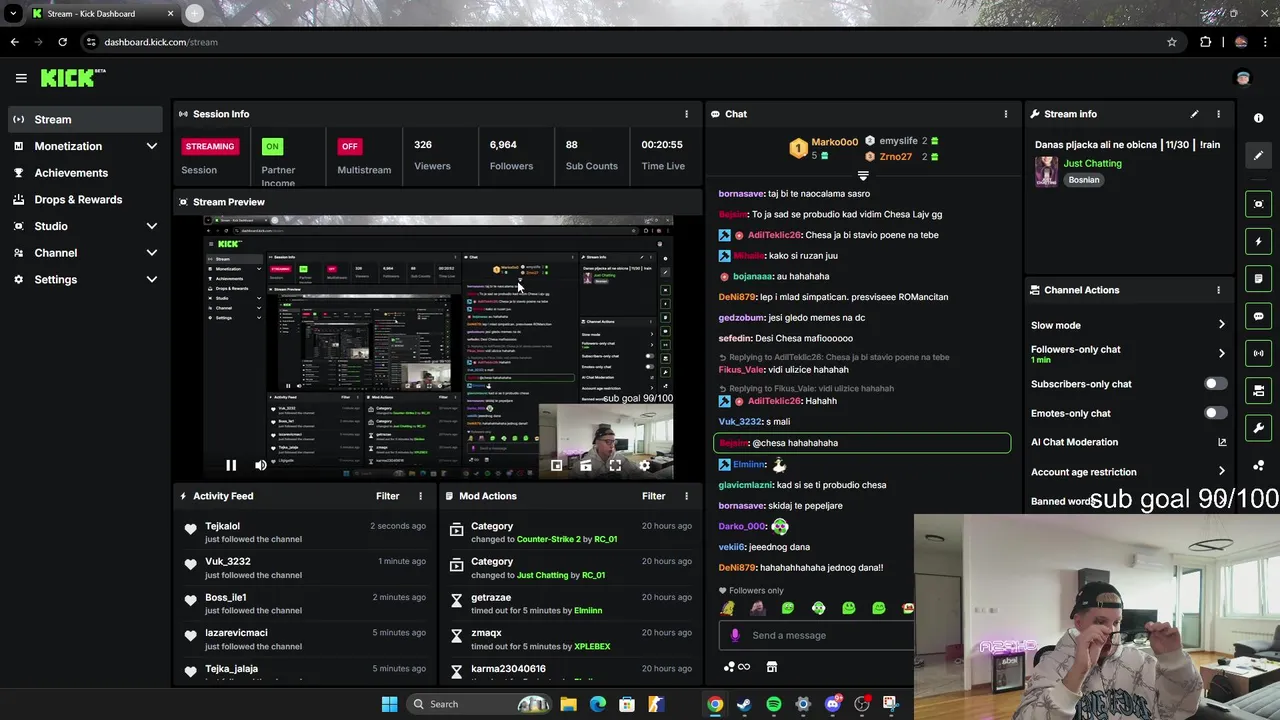Open the shop icon below the chat box
The height and width of the screenshot is (720, 1280).
(x=772, y=667)
